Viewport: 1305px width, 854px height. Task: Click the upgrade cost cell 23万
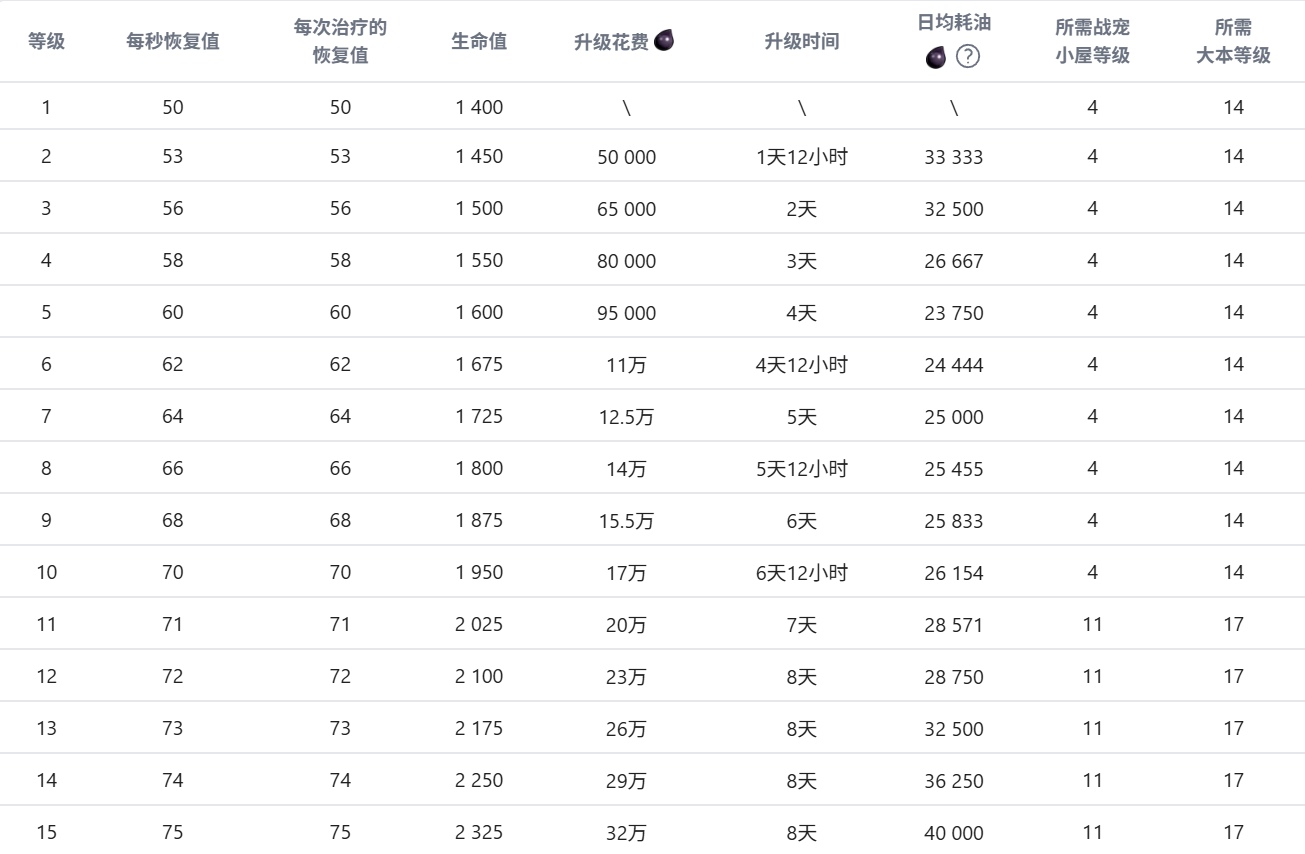coord(627,677)
